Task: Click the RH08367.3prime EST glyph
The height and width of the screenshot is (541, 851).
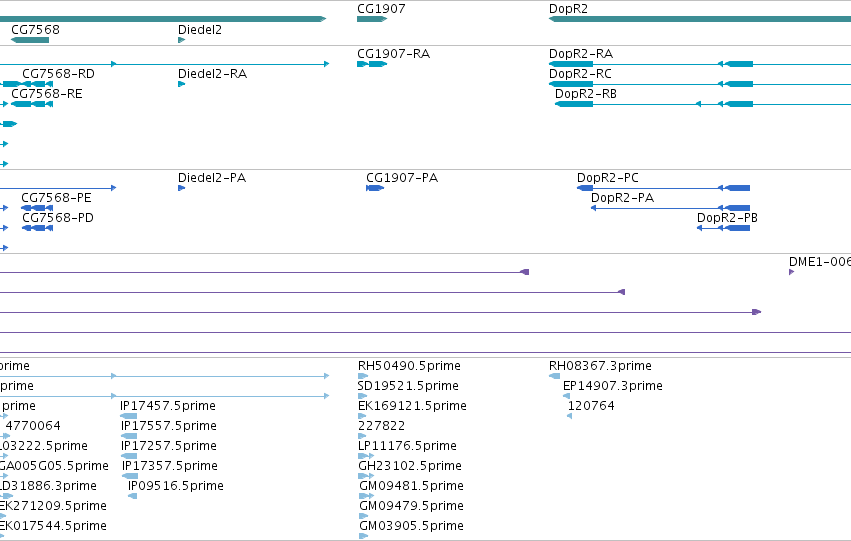Action: (x=554, y=376)
